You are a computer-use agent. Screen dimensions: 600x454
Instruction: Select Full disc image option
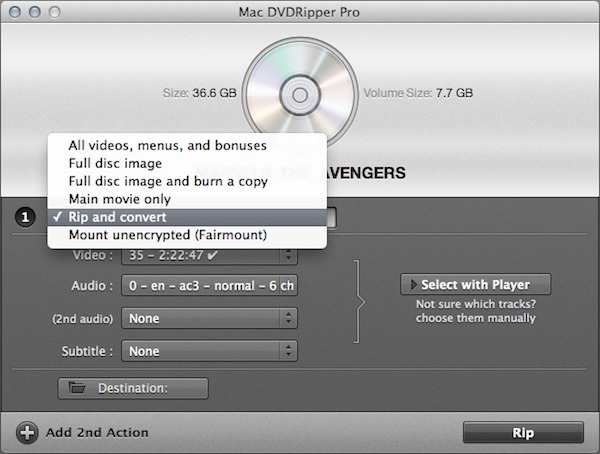[x=187, y=163]
